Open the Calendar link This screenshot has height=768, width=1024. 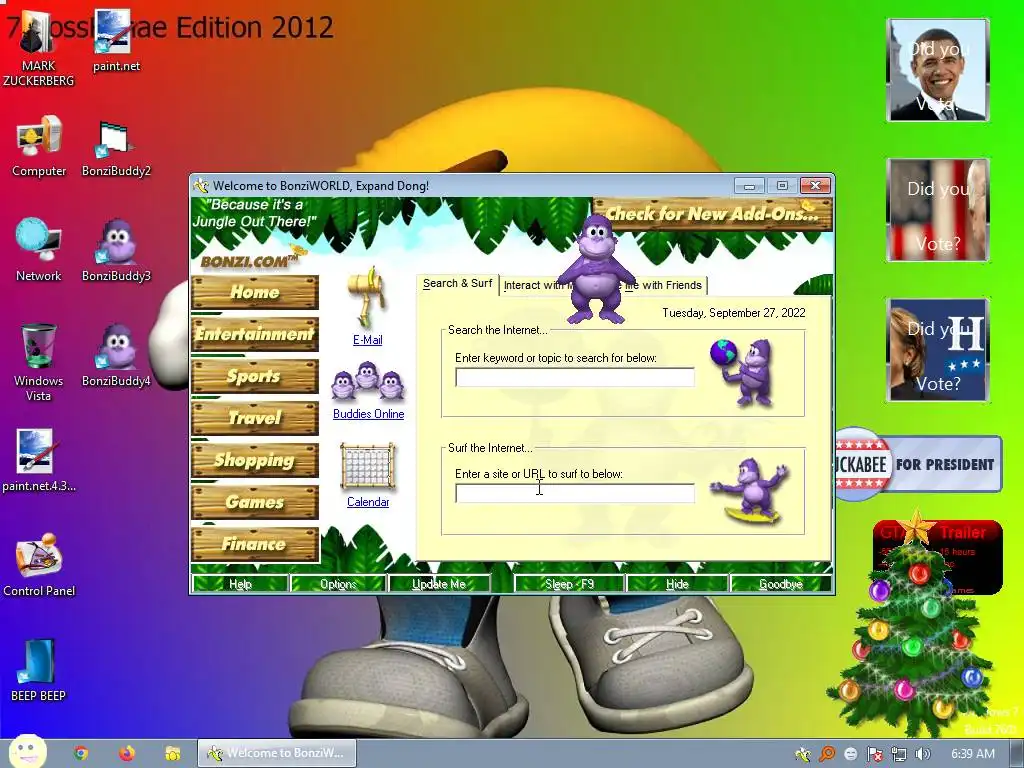click(368, 502)
